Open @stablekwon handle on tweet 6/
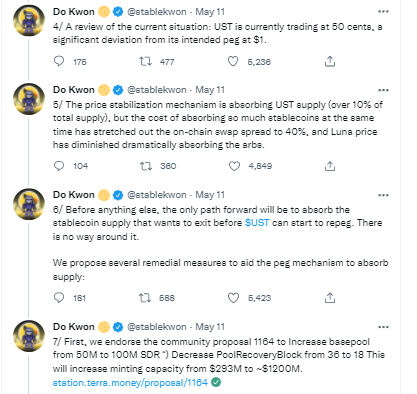Viewport: 417px width, 394px height. click(157, 195)
